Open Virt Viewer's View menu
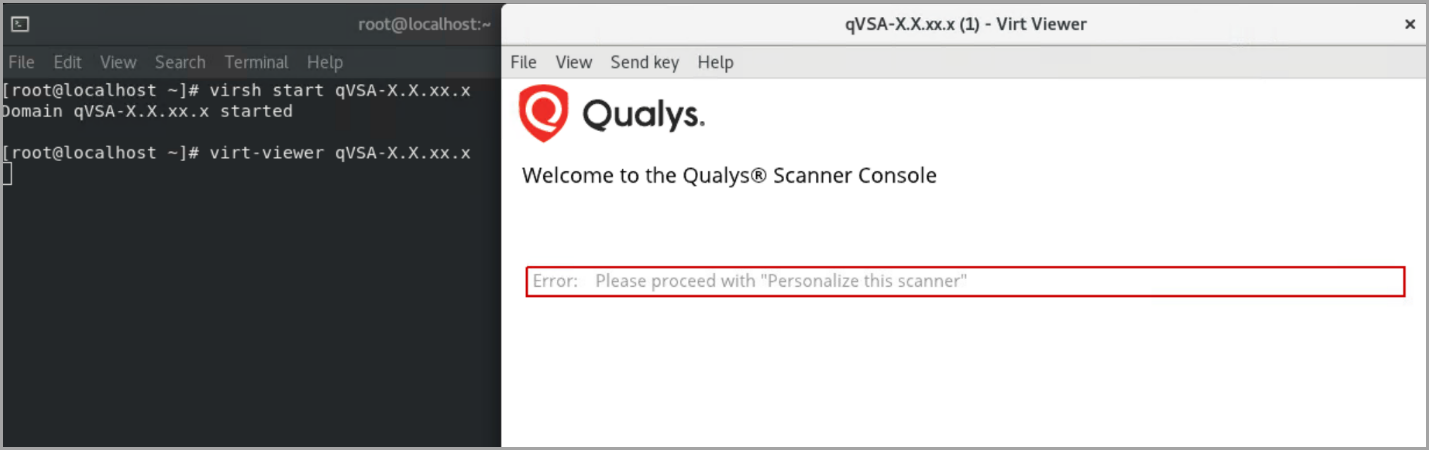This screenshot has height=450, width=1429. pos(574,62)
